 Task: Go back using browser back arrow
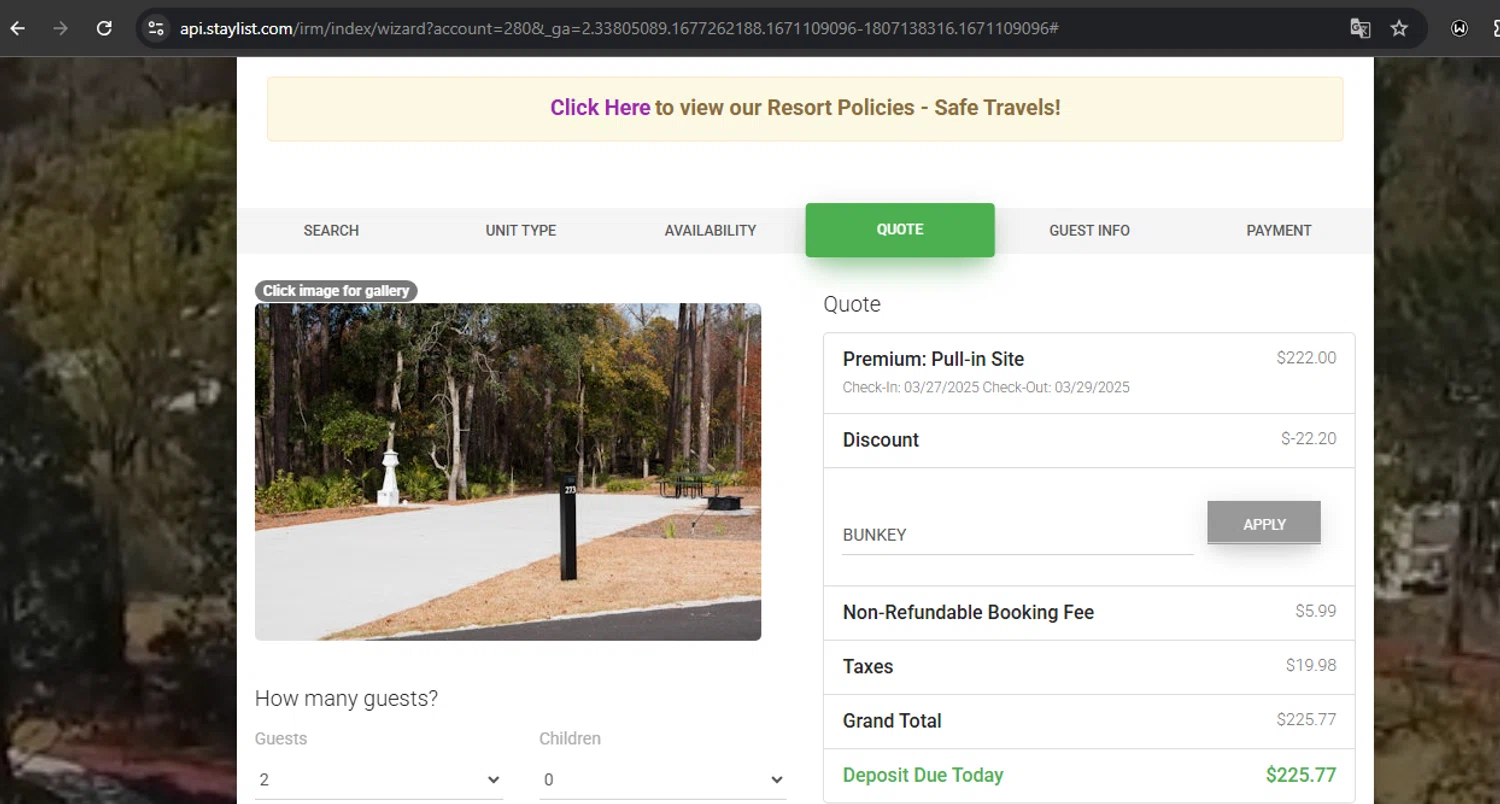pyautogui.click(x=17, y=28)
